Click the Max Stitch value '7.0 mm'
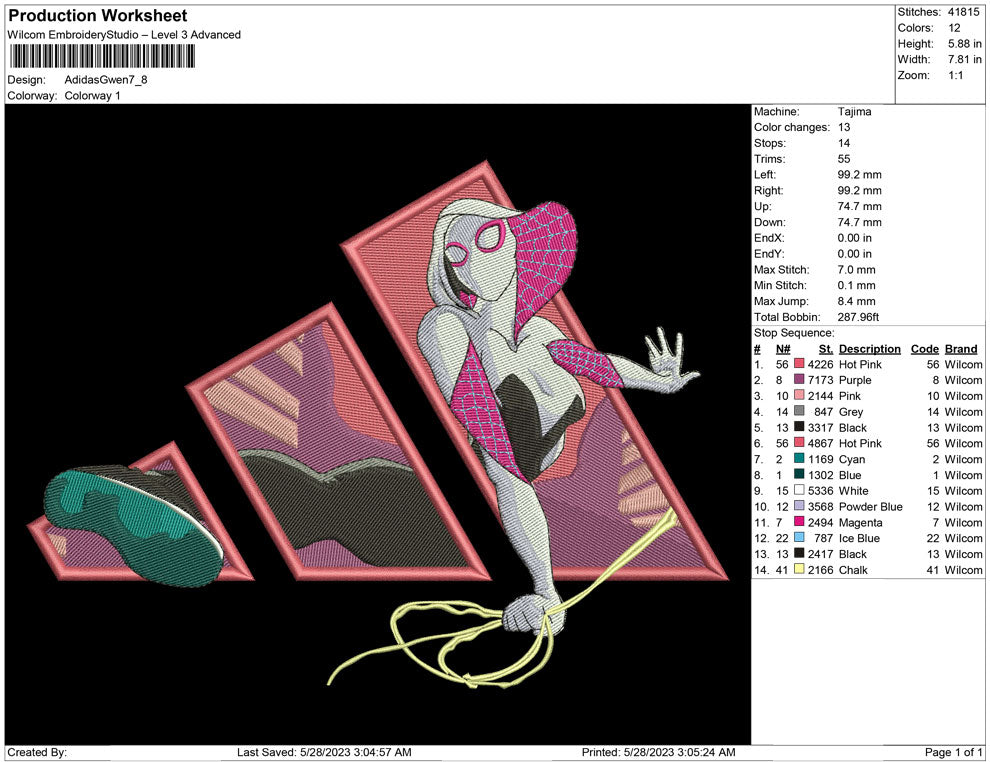Image resolution: width=990 pixels, height=762 pixels. [x=857, y=270]
